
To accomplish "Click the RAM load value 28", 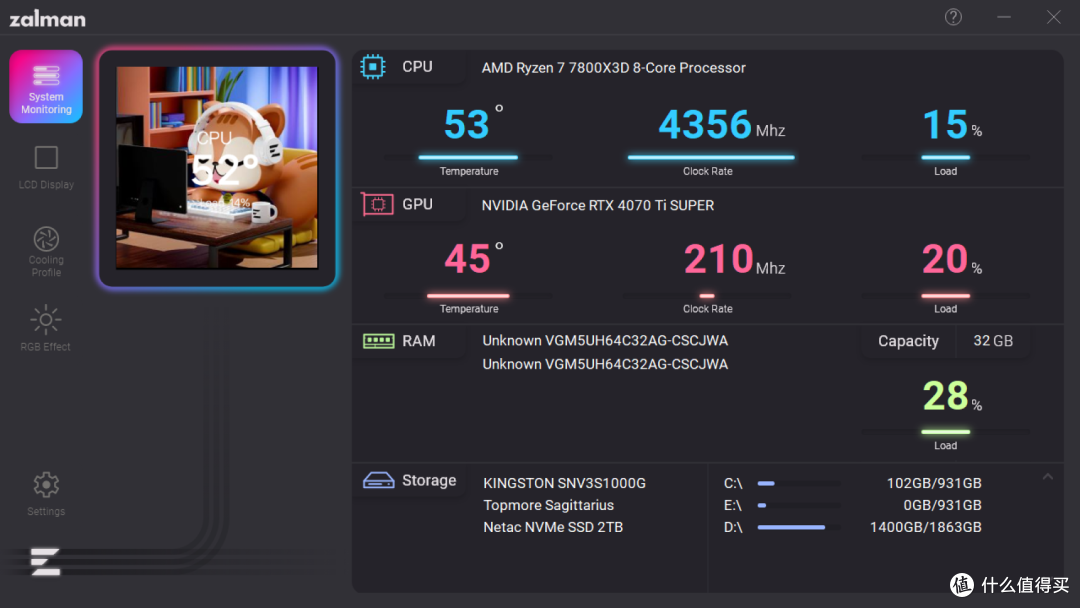I will pos(945,396).
